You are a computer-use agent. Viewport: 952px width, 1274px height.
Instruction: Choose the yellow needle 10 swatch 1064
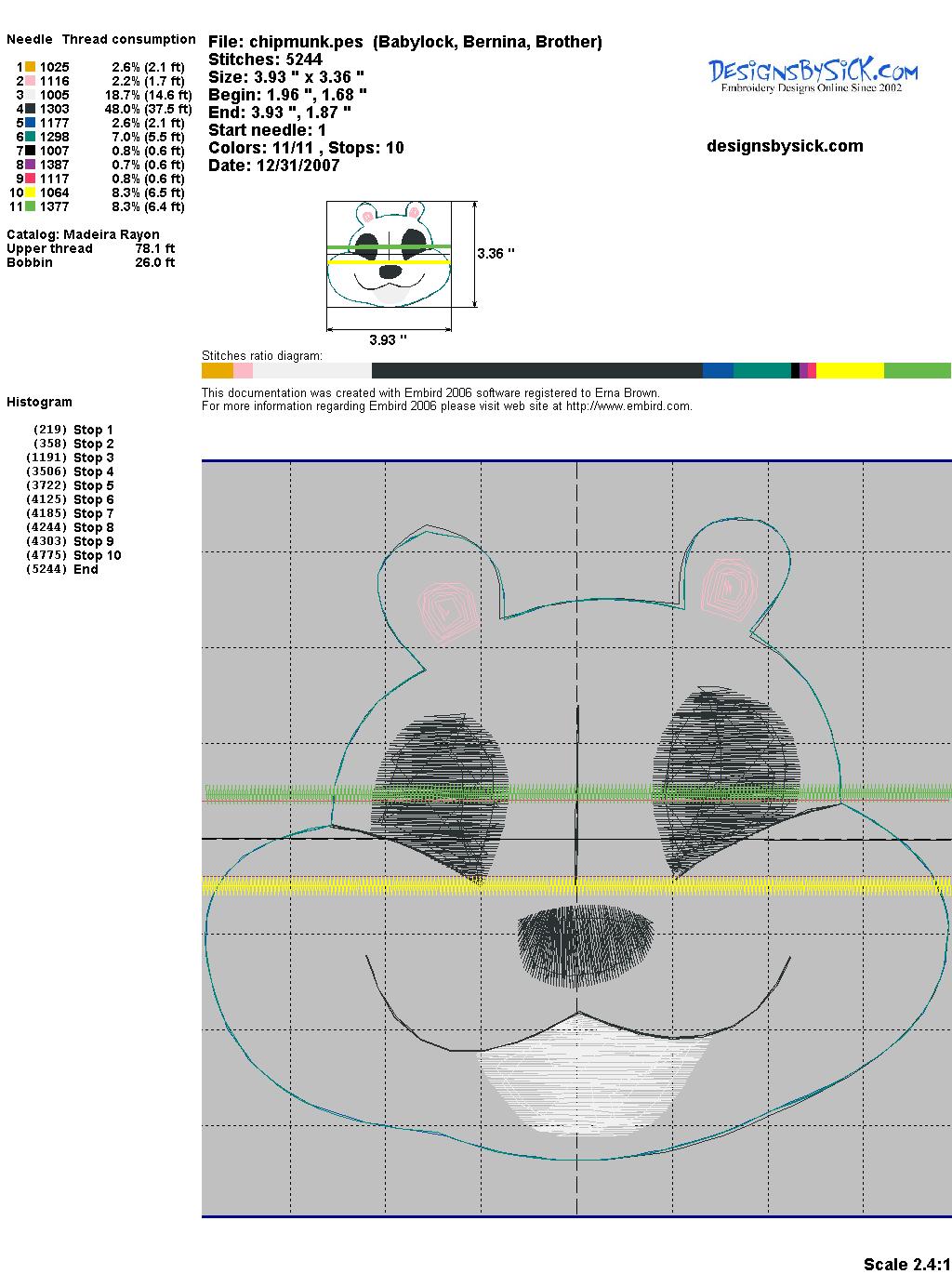tap(30, 192)
